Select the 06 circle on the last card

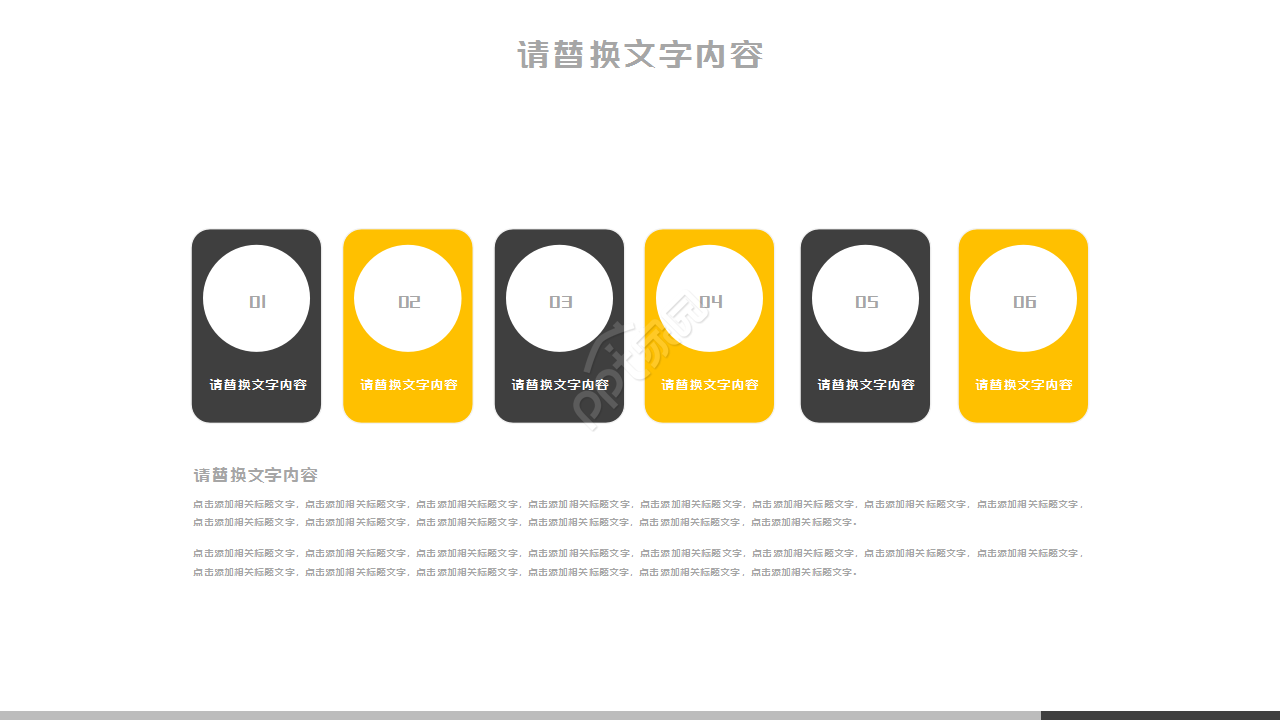pos(1023,297)
